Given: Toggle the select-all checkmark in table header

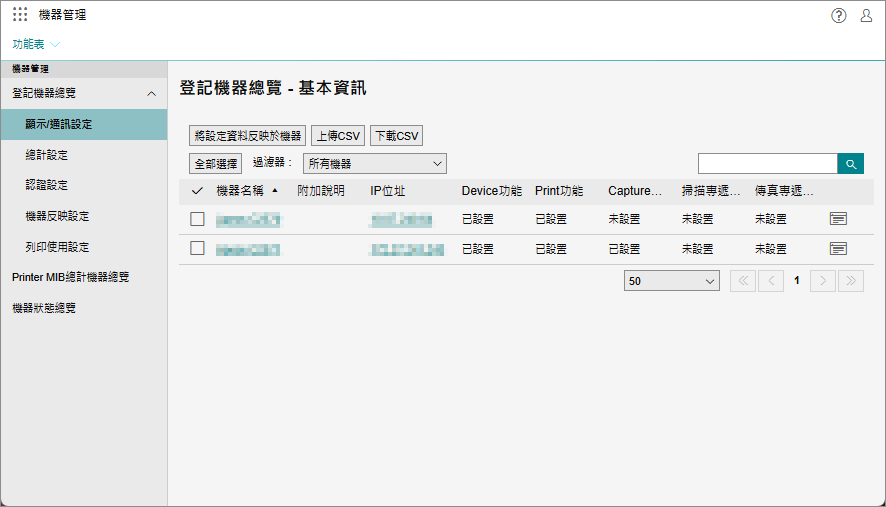Looking at the screenshot, I should [x=197, y=190].
